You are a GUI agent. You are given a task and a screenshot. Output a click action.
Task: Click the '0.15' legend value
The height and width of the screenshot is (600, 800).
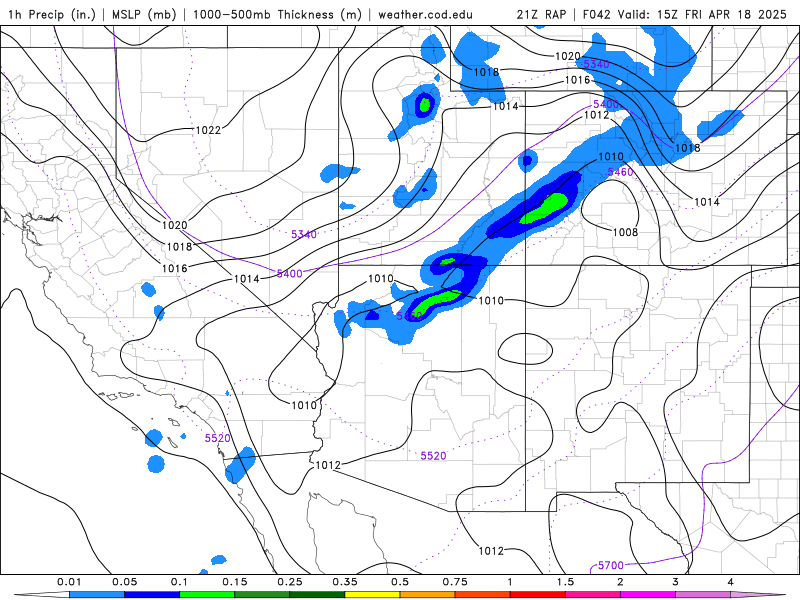235,582
